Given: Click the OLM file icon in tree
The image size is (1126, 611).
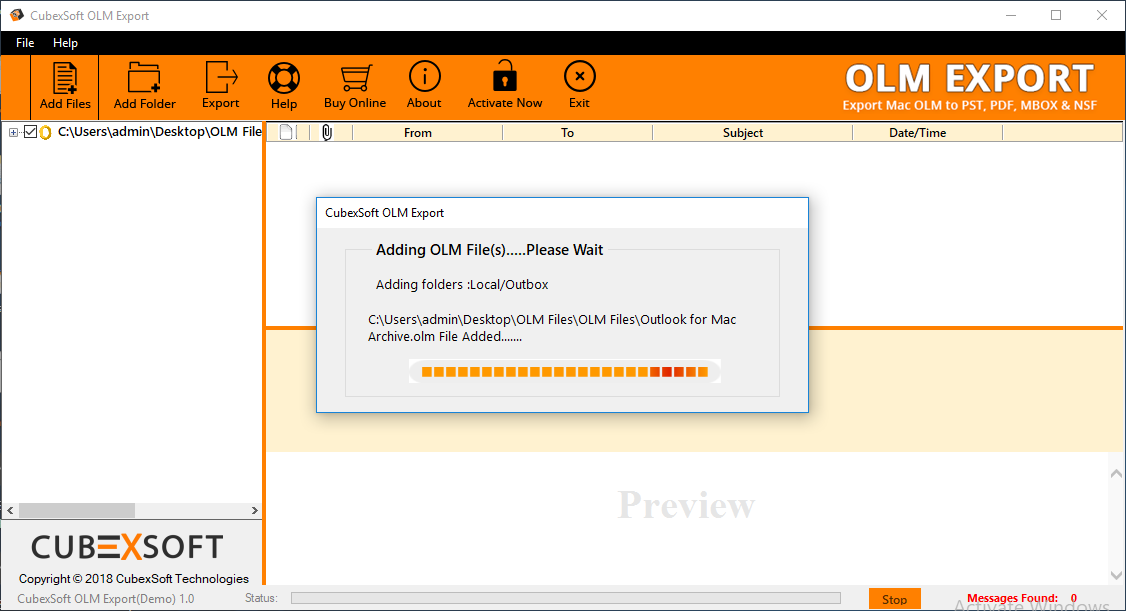Looking at the screenshot, I should pyautogui.click(x=46, y=132).
